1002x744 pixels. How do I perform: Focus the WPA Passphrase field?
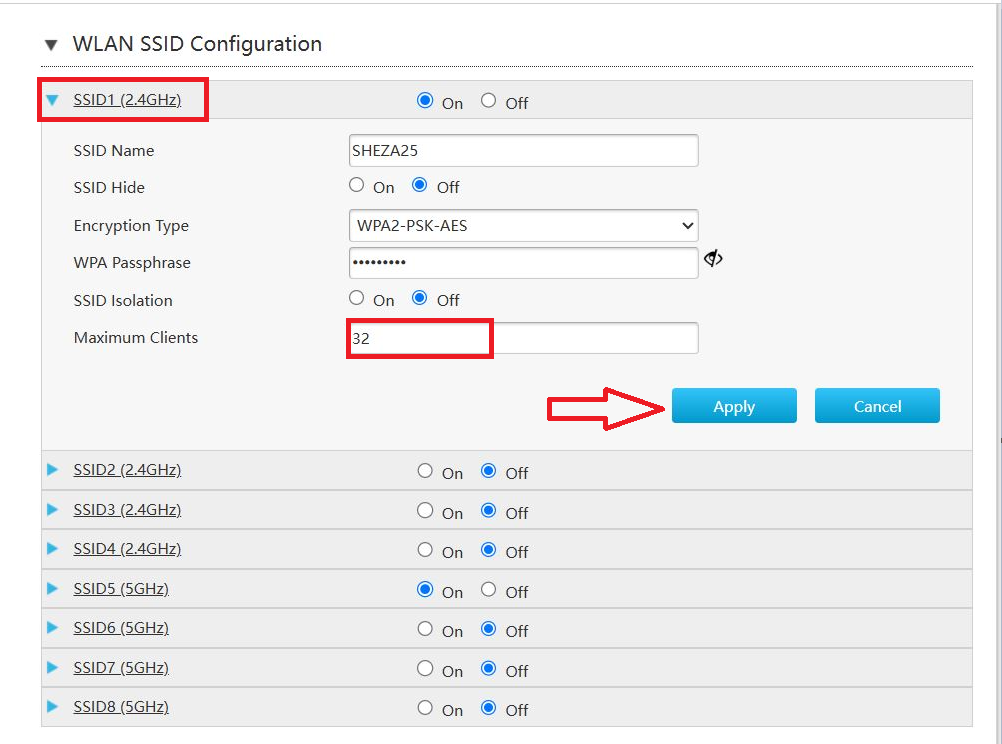523,263
